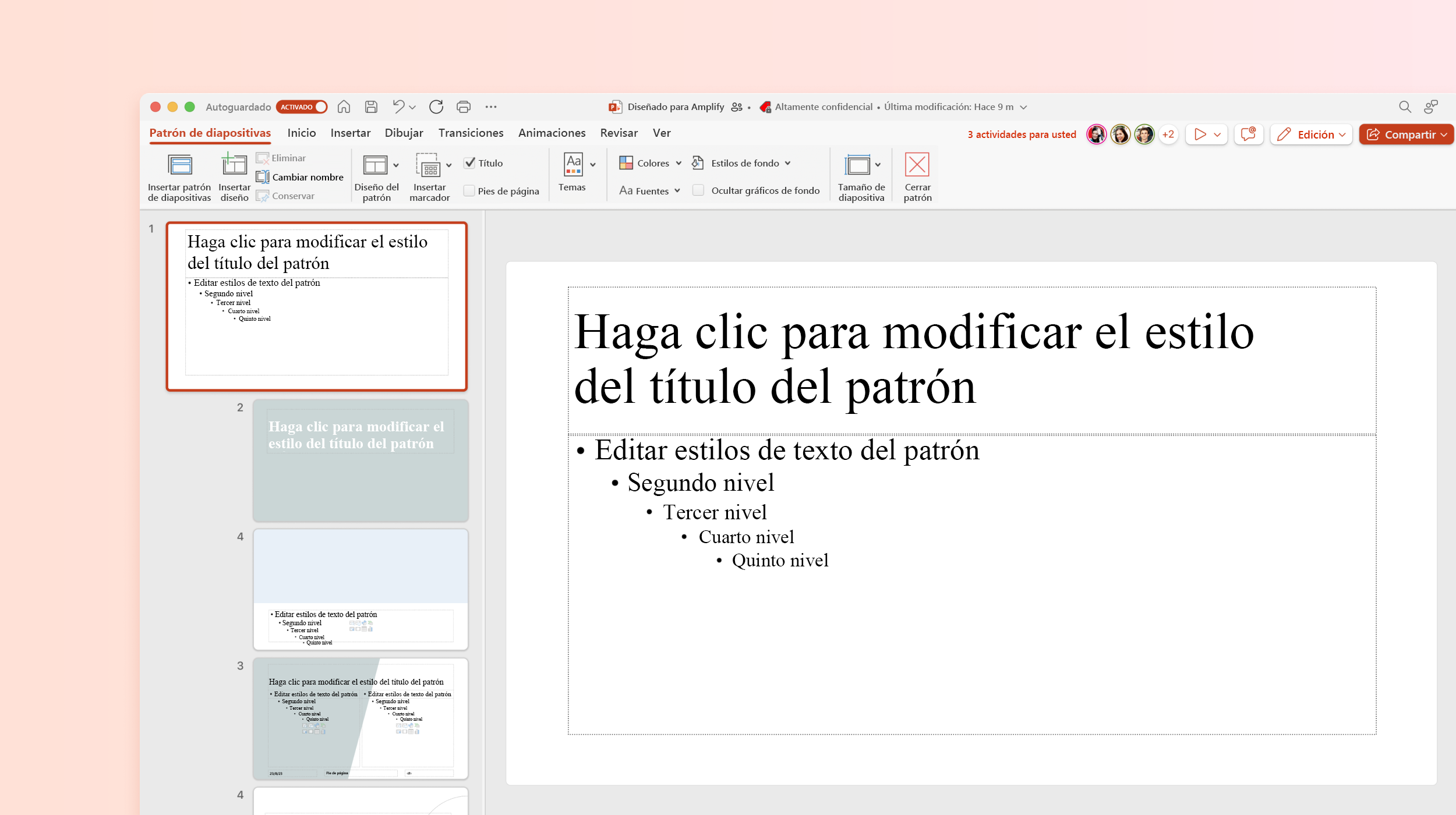Viewport: 1456px width, 815px height.
Task: Select the two-column layout thumbnail 3
Action: tap(361, 718)
